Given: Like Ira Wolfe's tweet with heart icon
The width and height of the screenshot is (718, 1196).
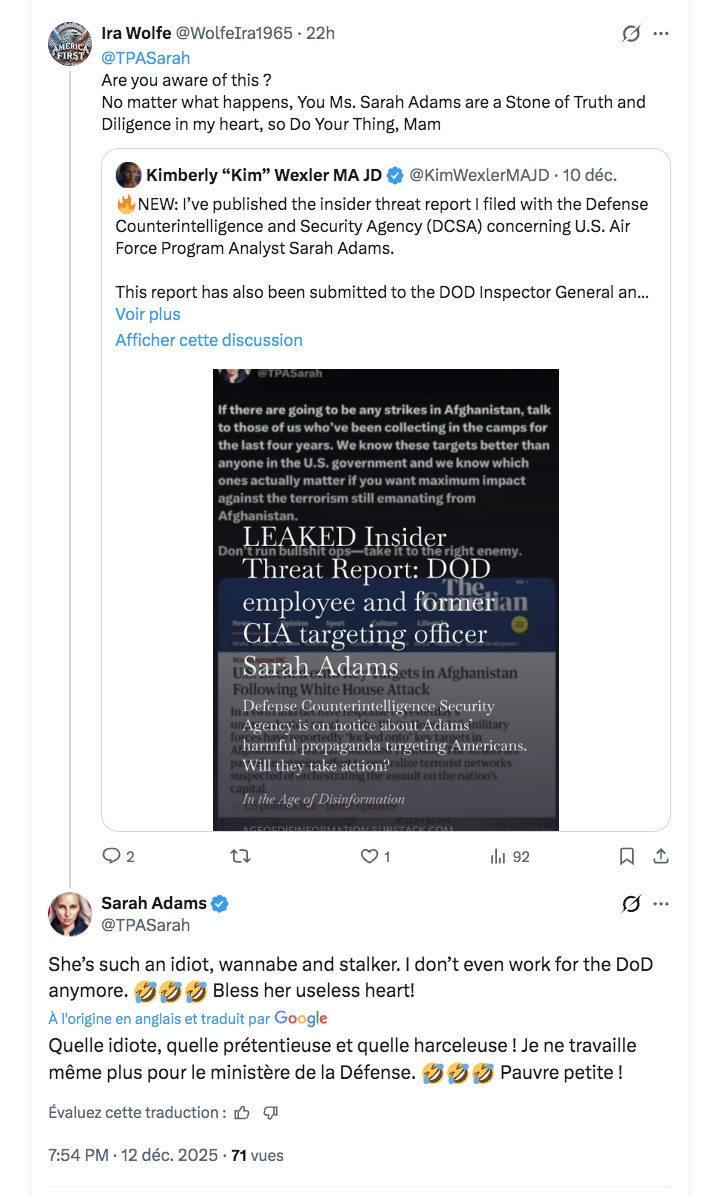Looking at the screenshot, I should pos(369,856).
